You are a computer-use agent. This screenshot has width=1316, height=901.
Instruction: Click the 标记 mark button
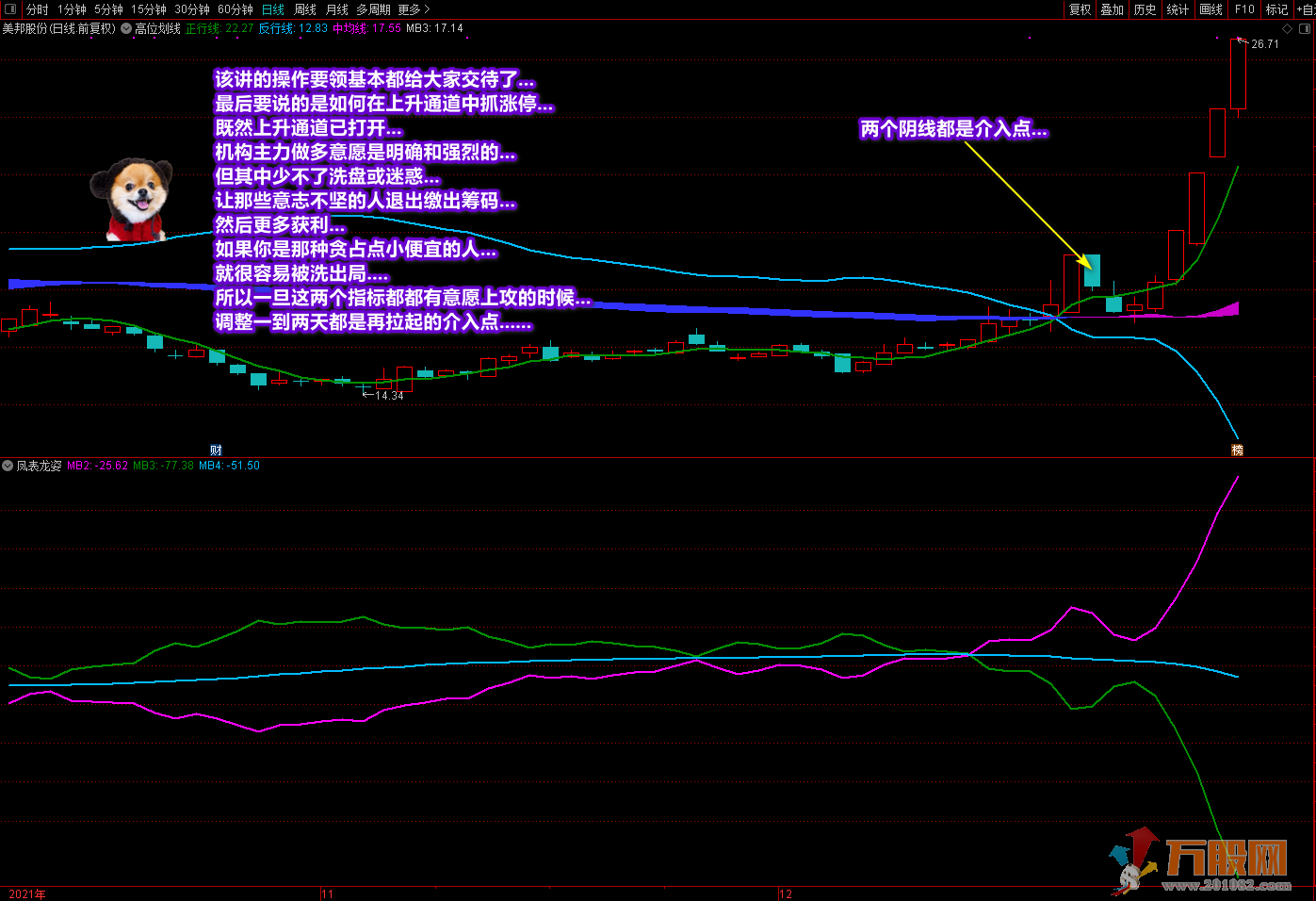[x=1276, y=9]
